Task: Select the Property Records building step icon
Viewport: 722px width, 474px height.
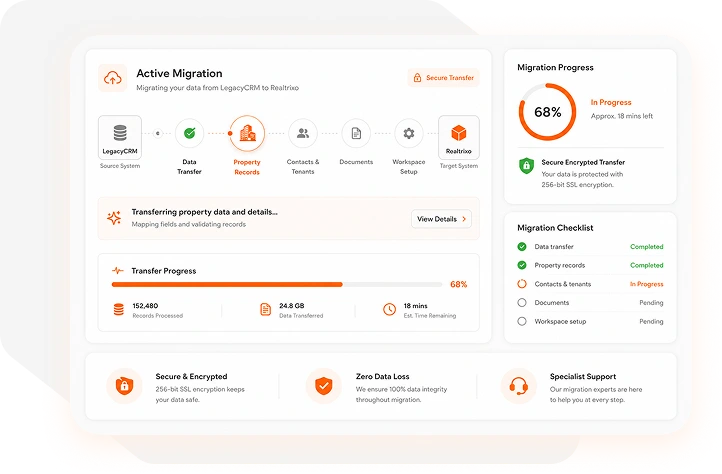Action: [247, 133]
